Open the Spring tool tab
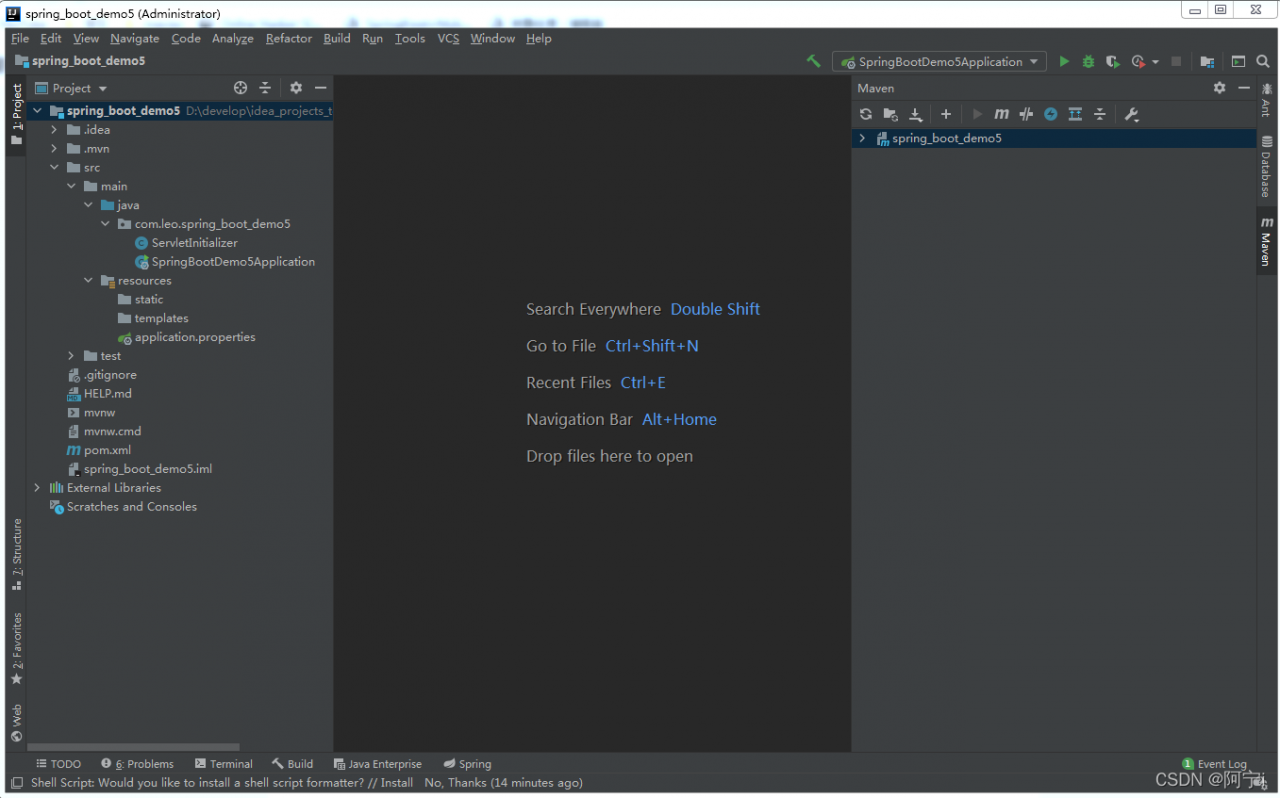Screen dimensions: 1280x798 467,764
